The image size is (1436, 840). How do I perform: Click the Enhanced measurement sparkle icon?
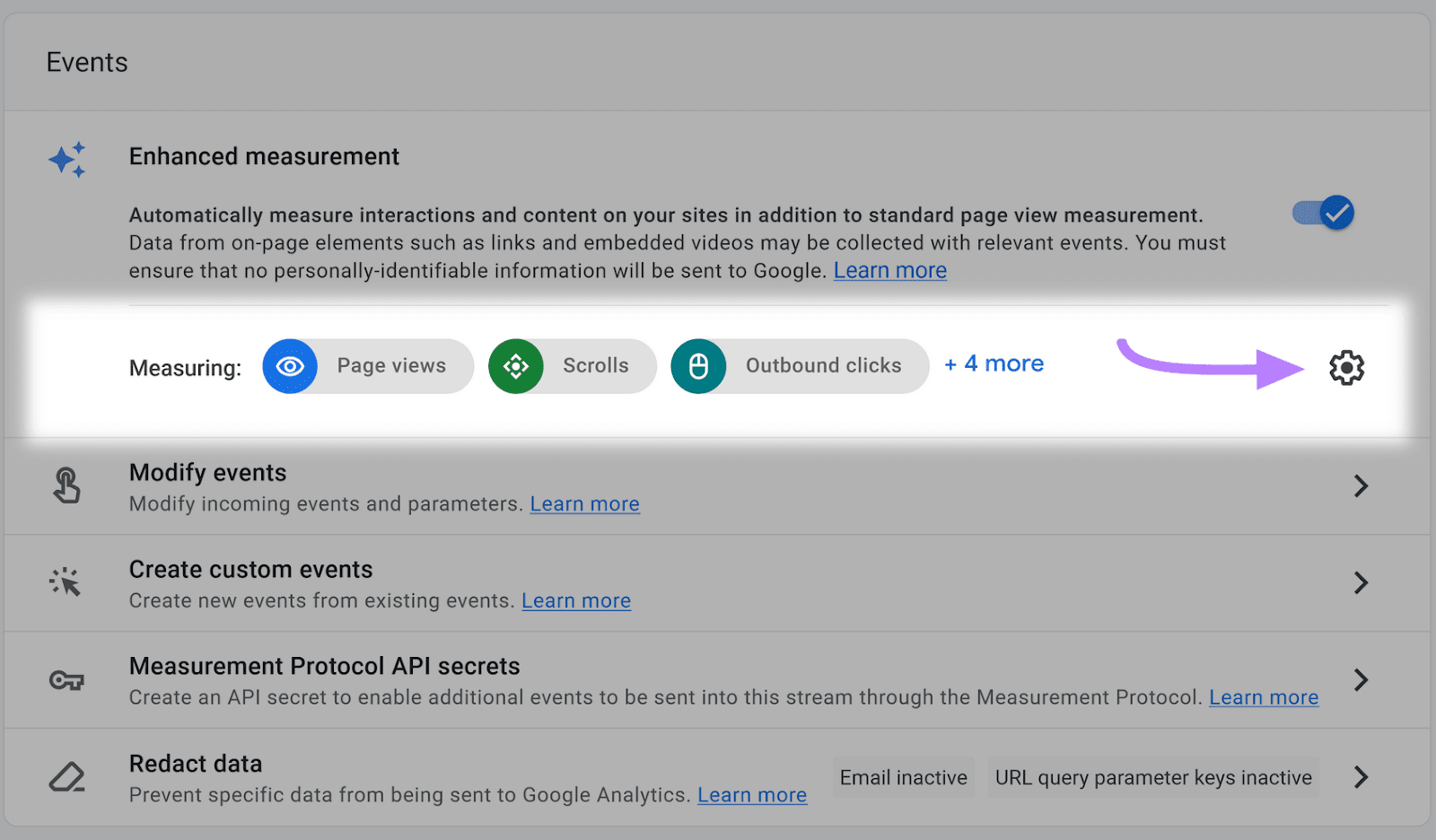[x=67, y=160]
